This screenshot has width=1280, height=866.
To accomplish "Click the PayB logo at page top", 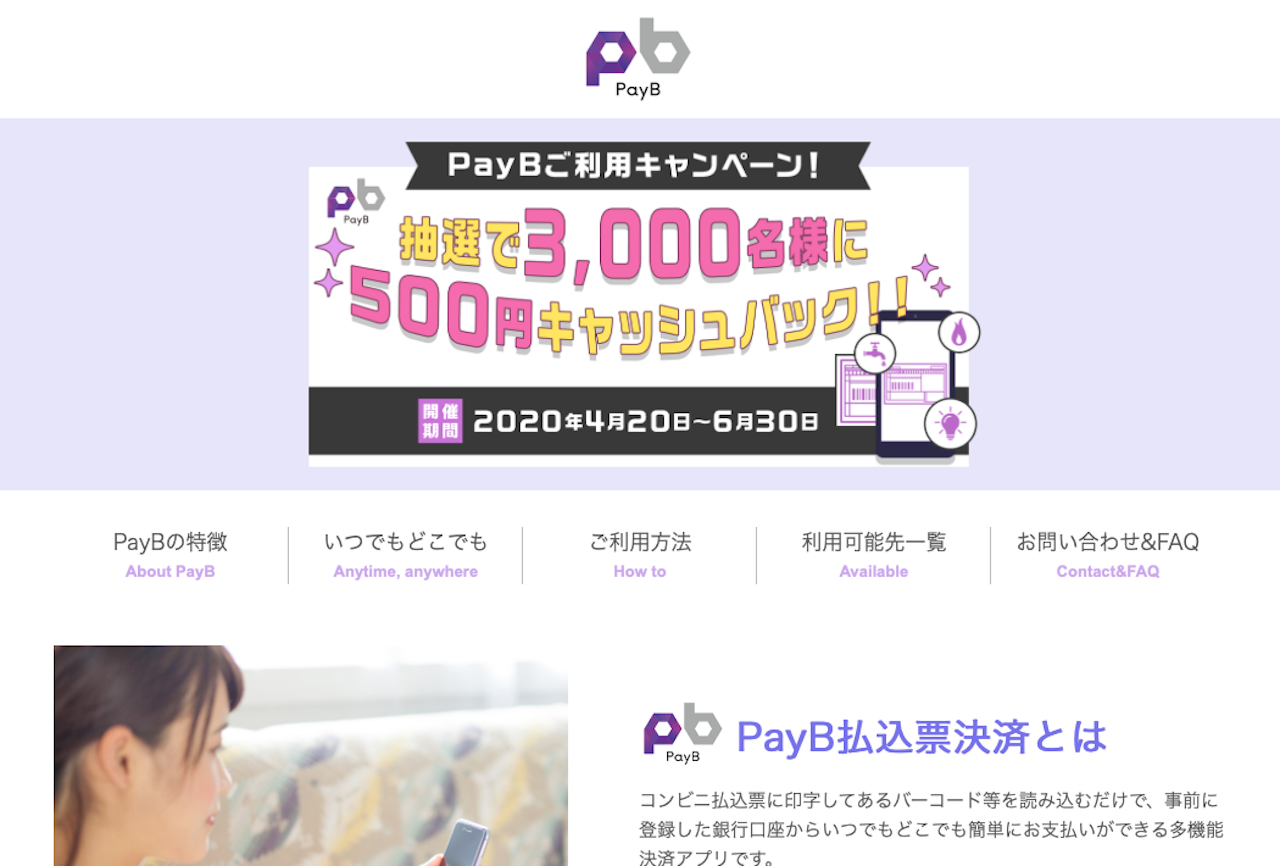I will click(x=638, y=58).
